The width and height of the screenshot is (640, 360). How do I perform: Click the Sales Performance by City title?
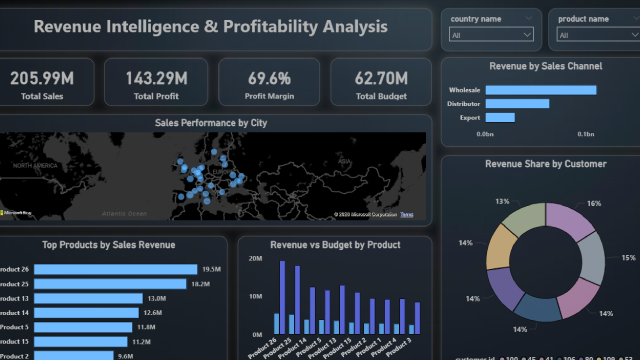tap(211, 123)
